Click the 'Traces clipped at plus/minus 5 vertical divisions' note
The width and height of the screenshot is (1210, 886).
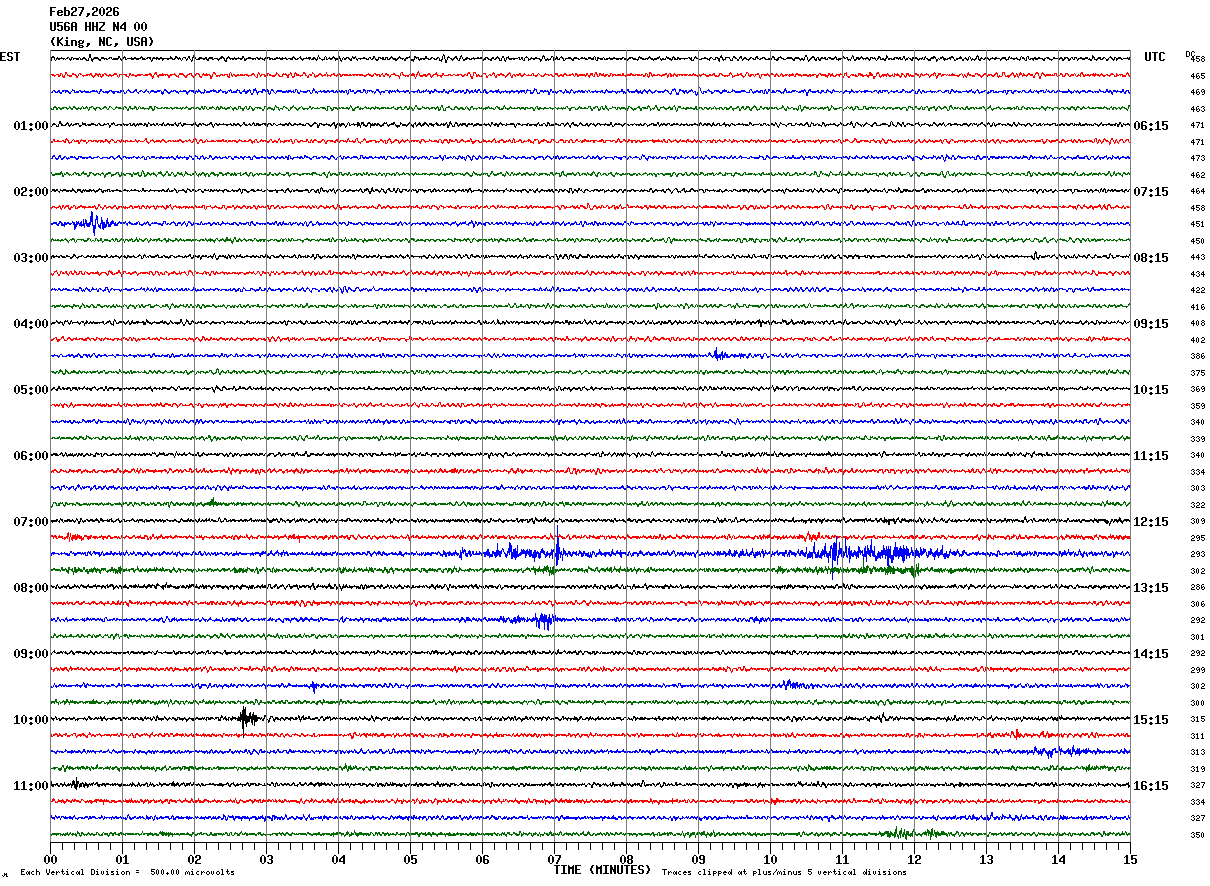[784, 872]
